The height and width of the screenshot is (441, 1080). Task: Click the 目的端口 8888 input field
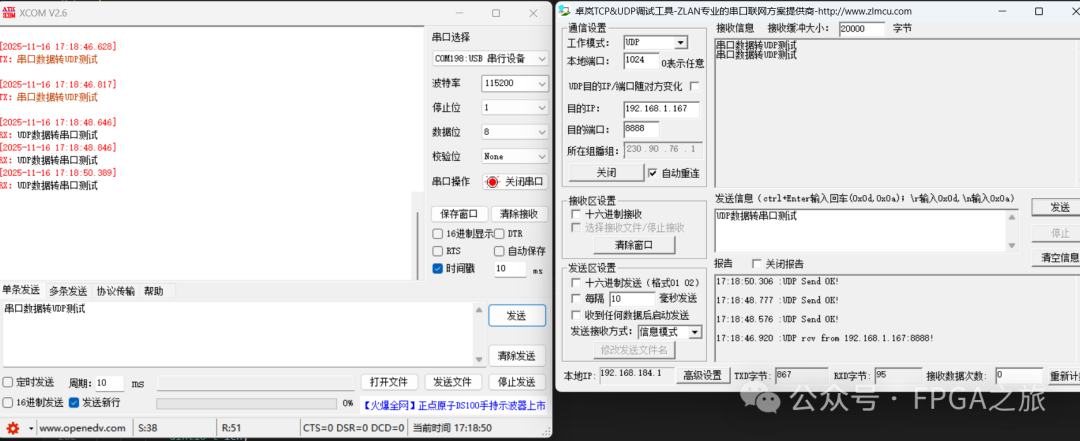pyautogui.click(x=641, y=129)
